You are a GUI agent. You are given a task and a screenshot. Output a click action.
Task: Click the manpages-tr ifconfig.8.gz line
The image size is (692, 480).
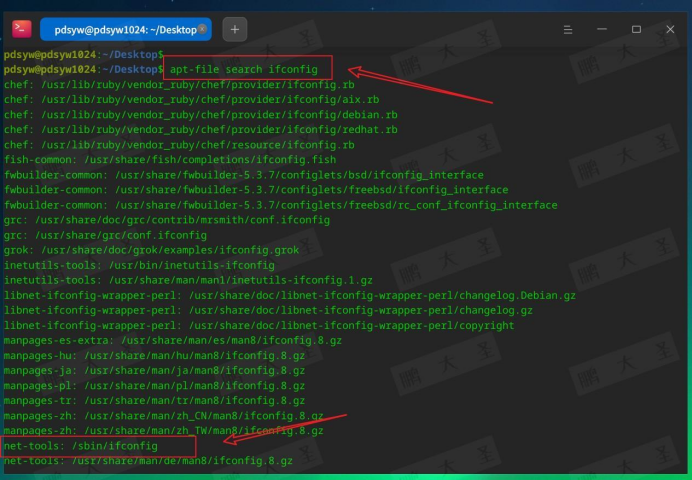[154, 401]
